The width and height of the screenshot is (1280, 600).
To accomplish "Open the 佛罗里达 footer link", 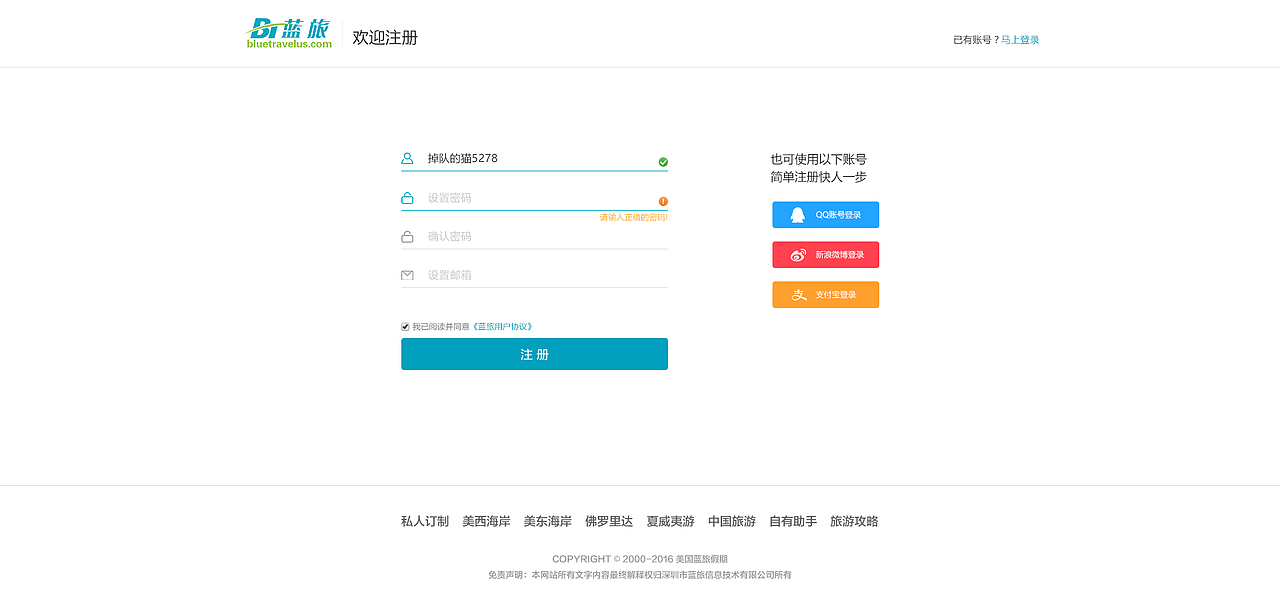I will [609, 521].
